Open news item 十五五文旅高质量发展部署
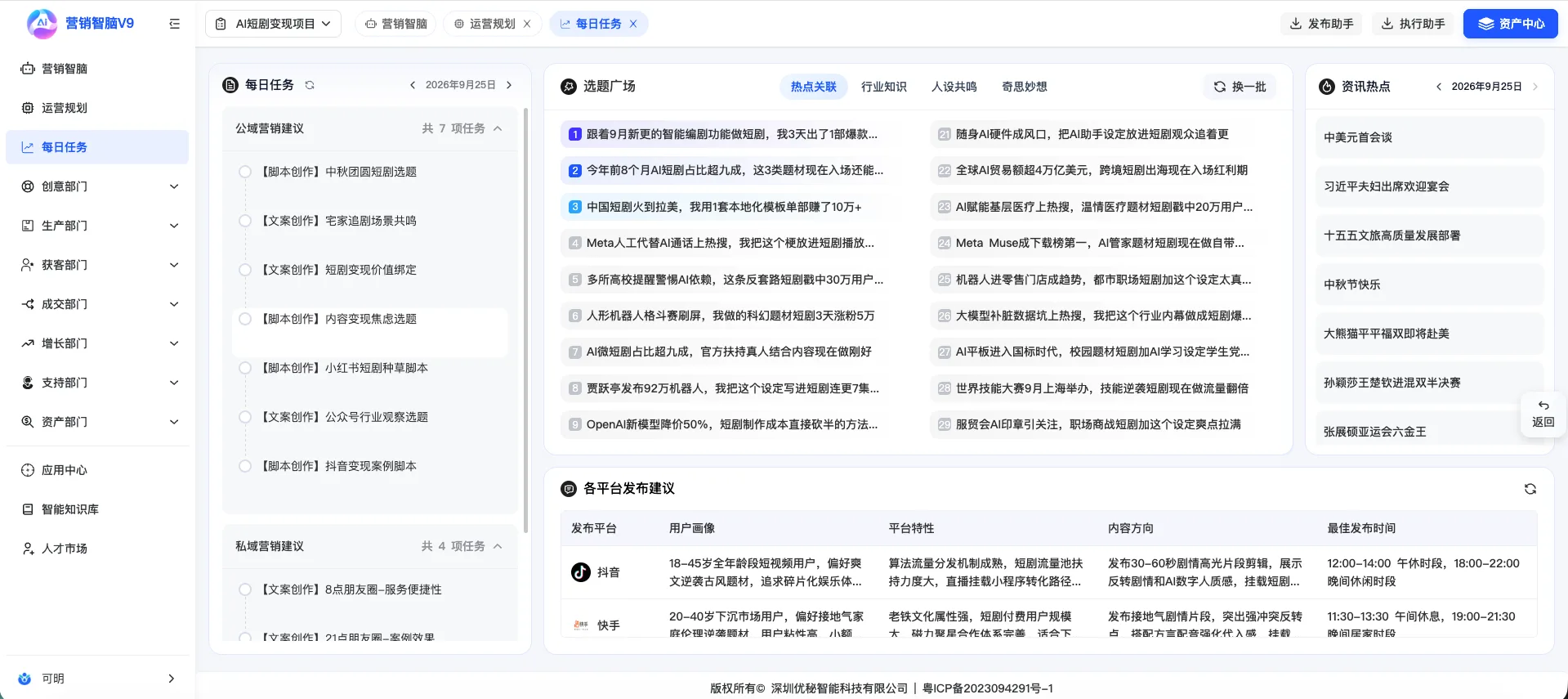The height and width of the screenshot is (699, 1568). point(1430,235)
